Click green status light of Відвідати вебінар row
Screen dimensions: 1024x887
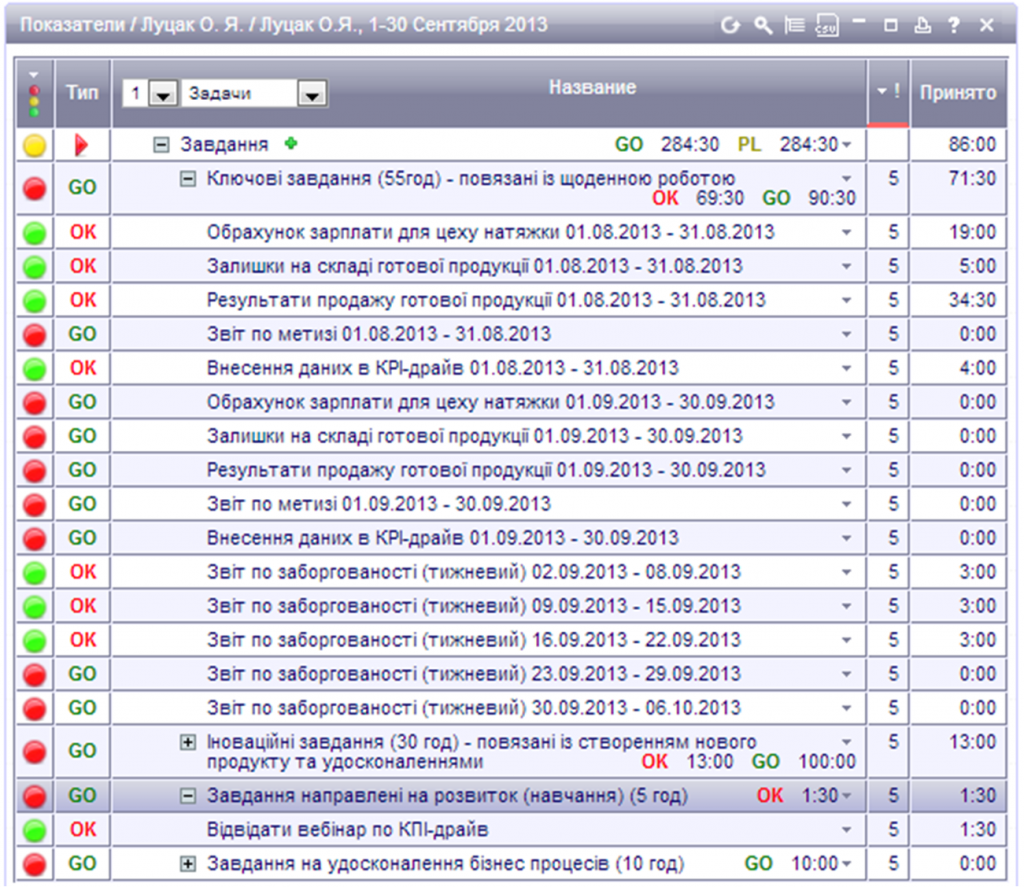pyautogui.click(x=35, y=830)
